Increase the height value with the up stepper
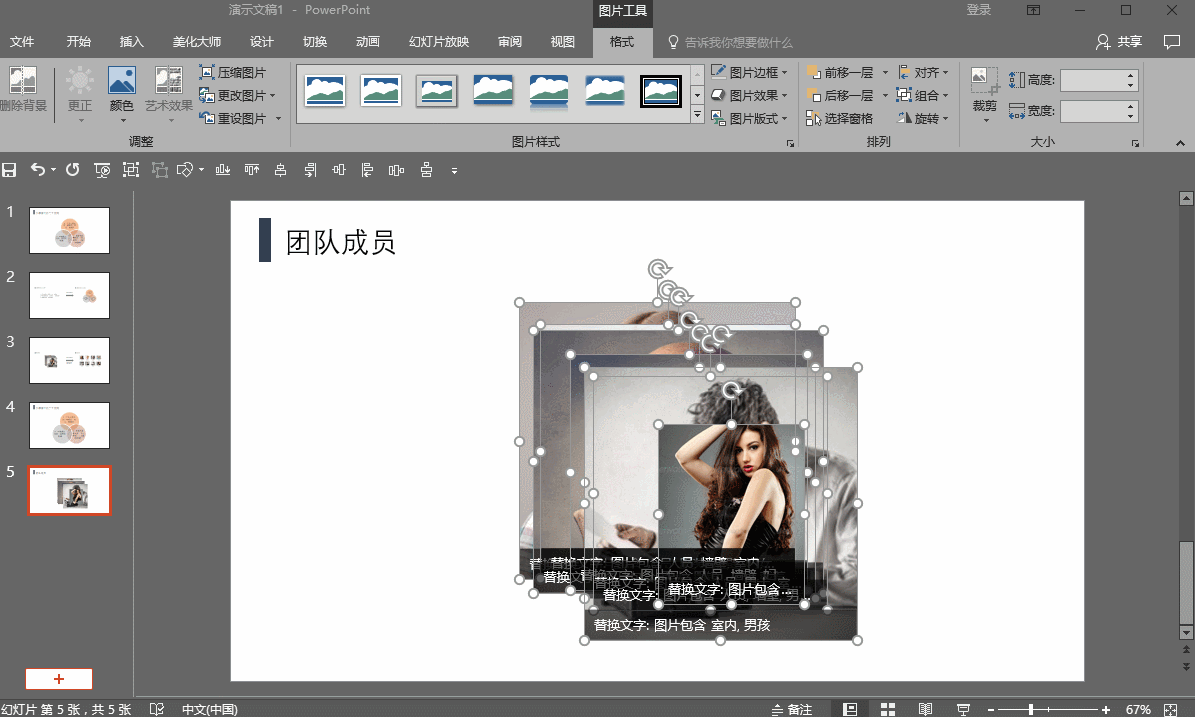The width and height of the screenshot is (1195, 717). coord(1131,75)
